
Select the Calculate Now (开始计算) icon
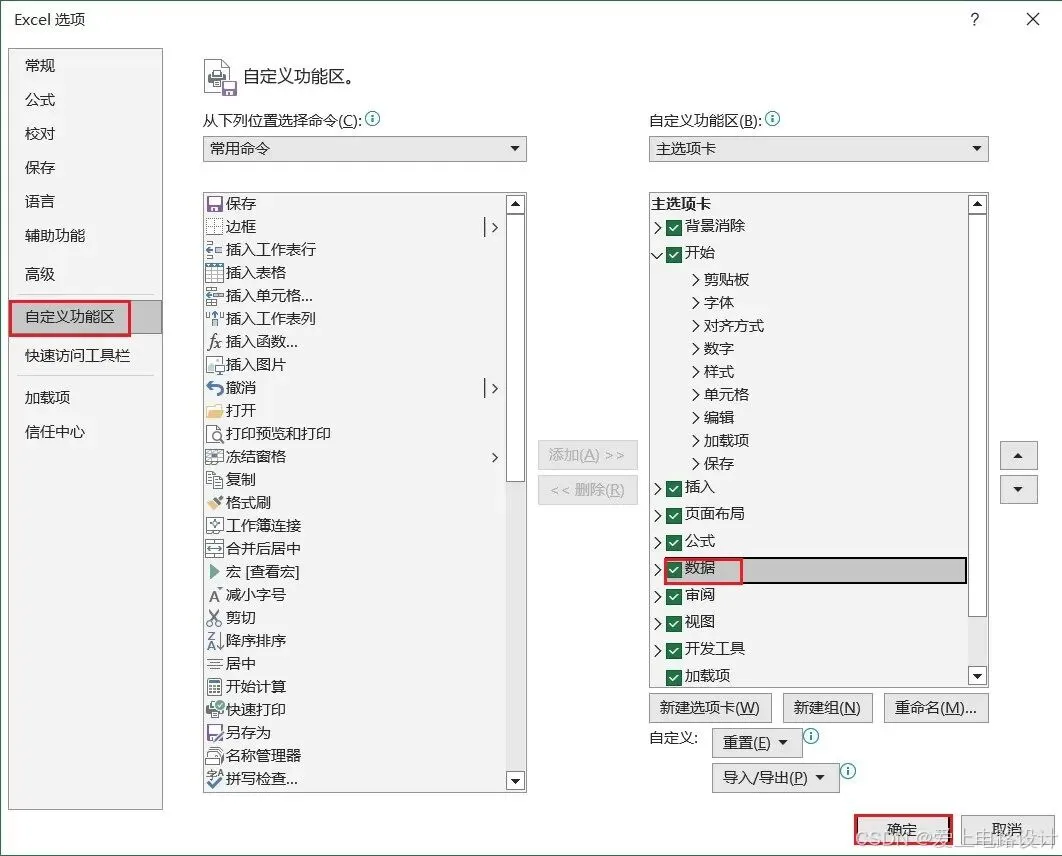215,687
